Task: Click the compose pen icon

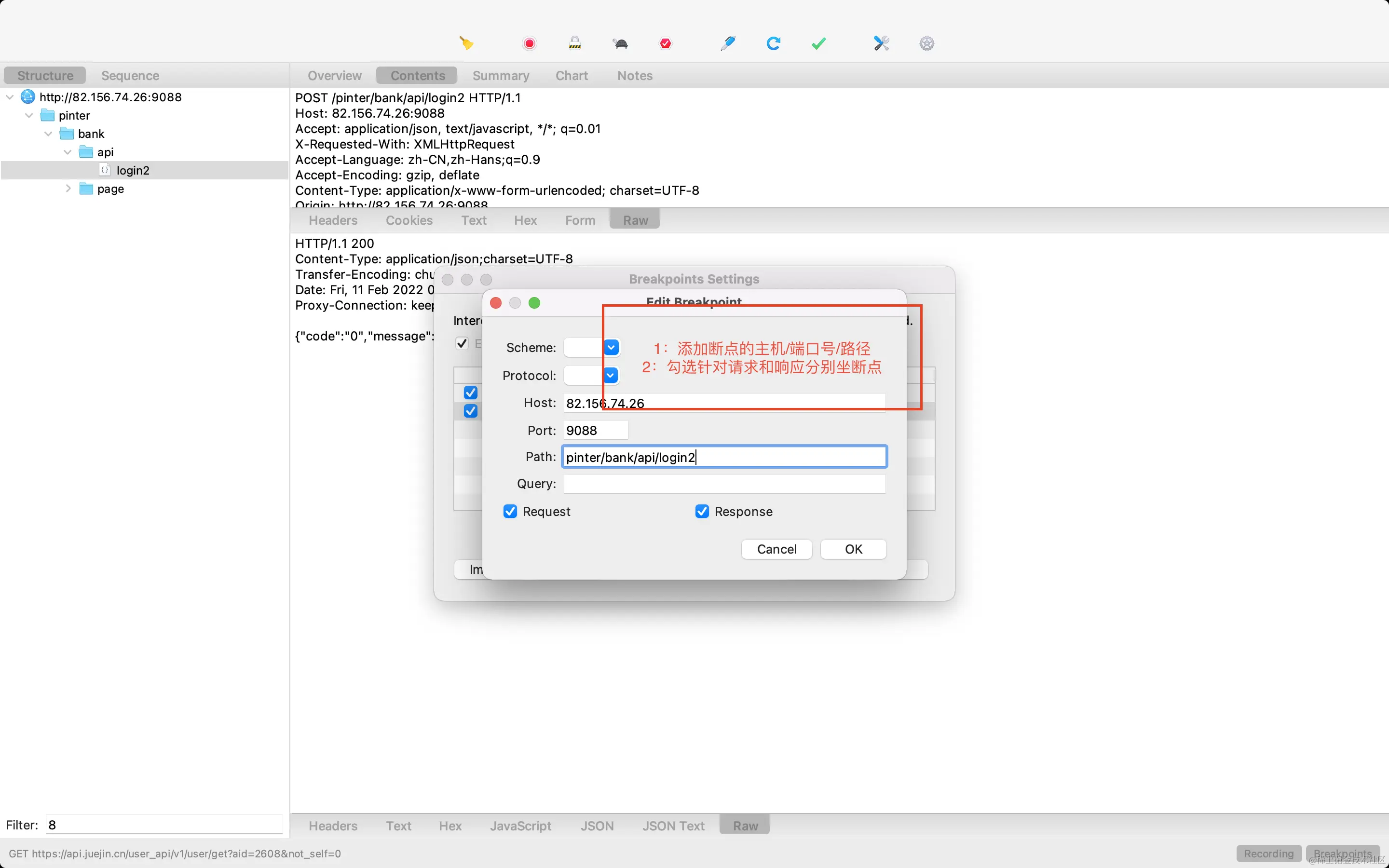Action: tap(728, 43)
